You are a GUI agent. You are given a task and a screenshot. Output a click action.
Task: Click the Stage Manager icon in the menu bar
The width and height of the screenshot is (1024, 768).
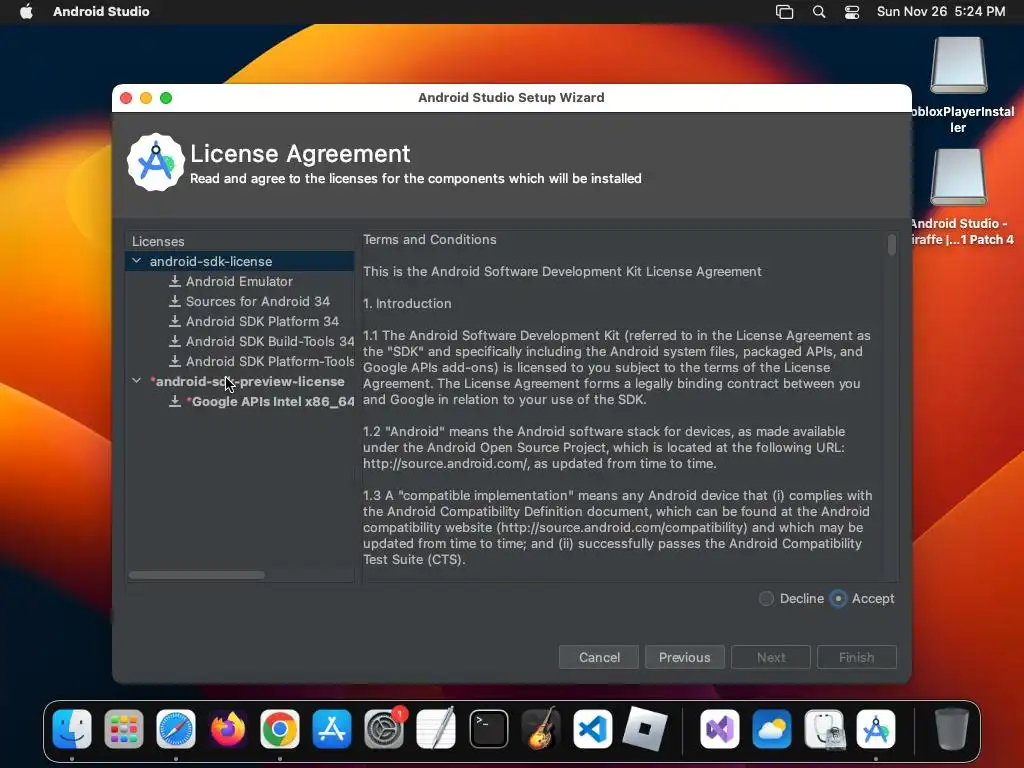pyautogui.click(x=784, y=12)
